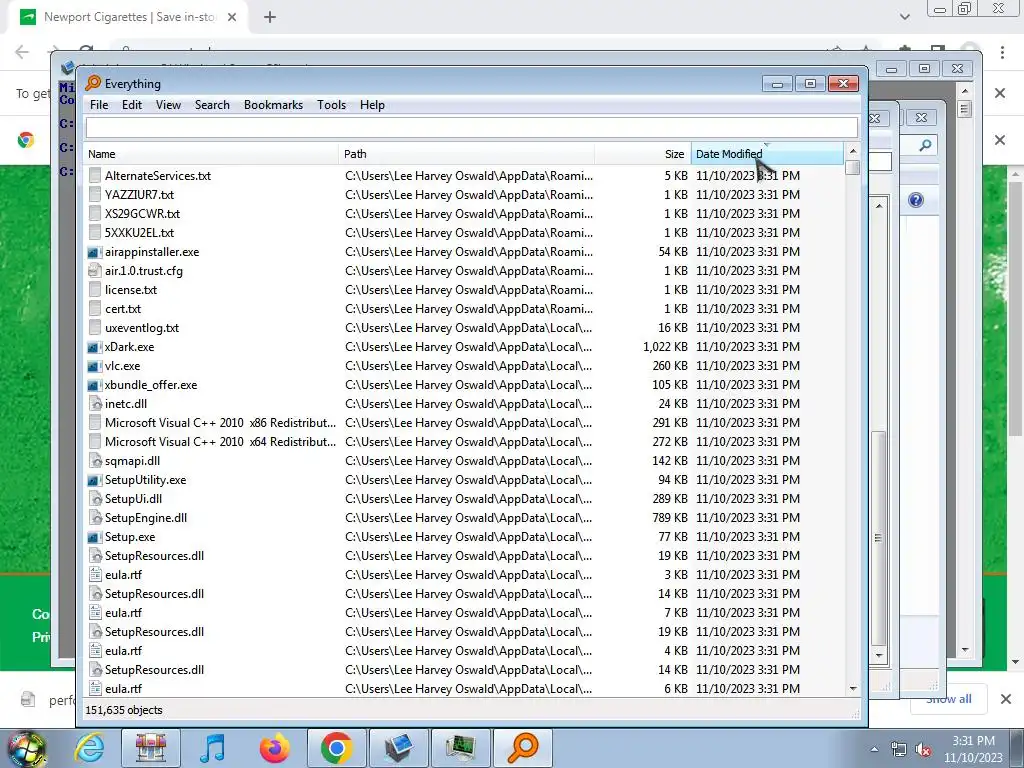Open Firefox from taskbar
This screenshot has height=768, width=1024.
(x=274, y=748)
